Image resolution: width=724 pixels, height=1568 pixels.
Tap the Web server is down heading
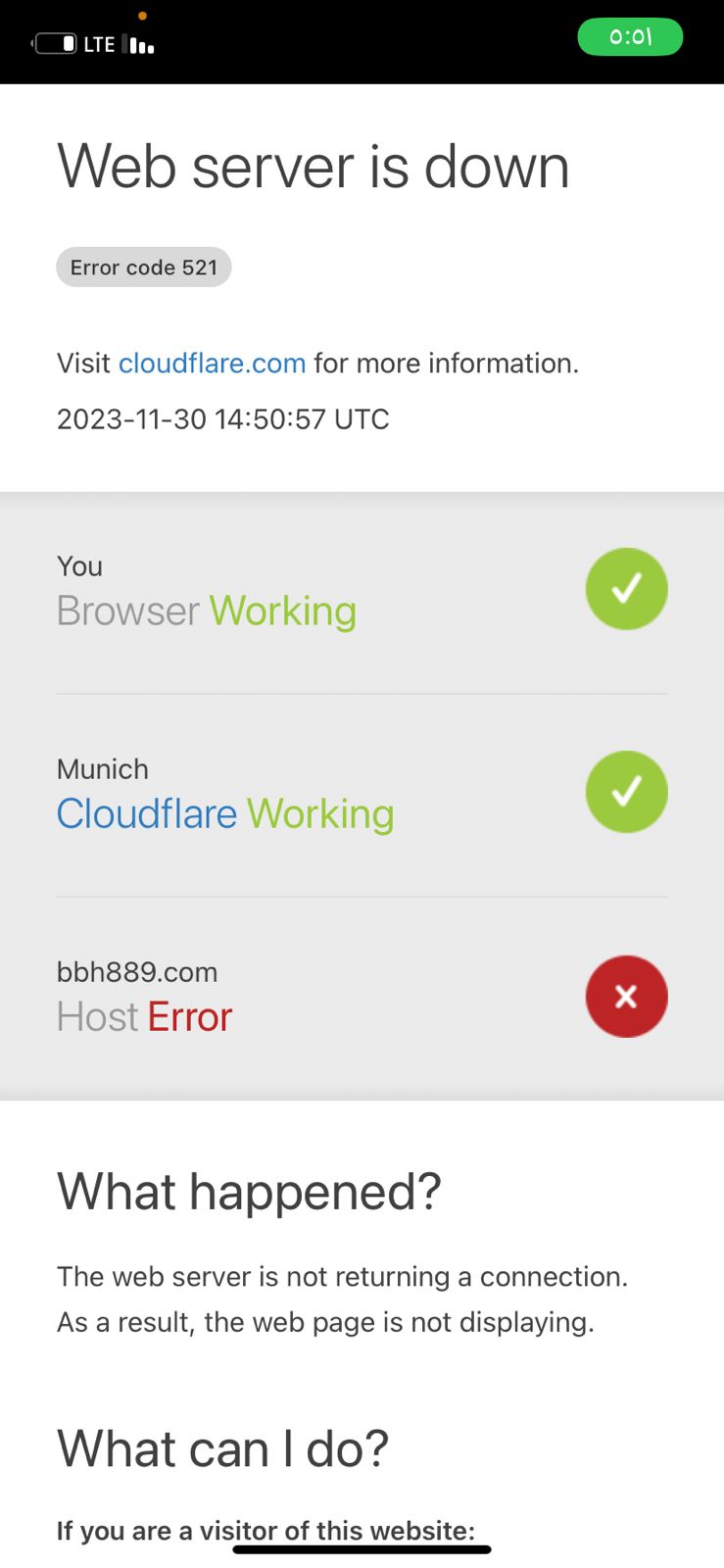point(314,166)
